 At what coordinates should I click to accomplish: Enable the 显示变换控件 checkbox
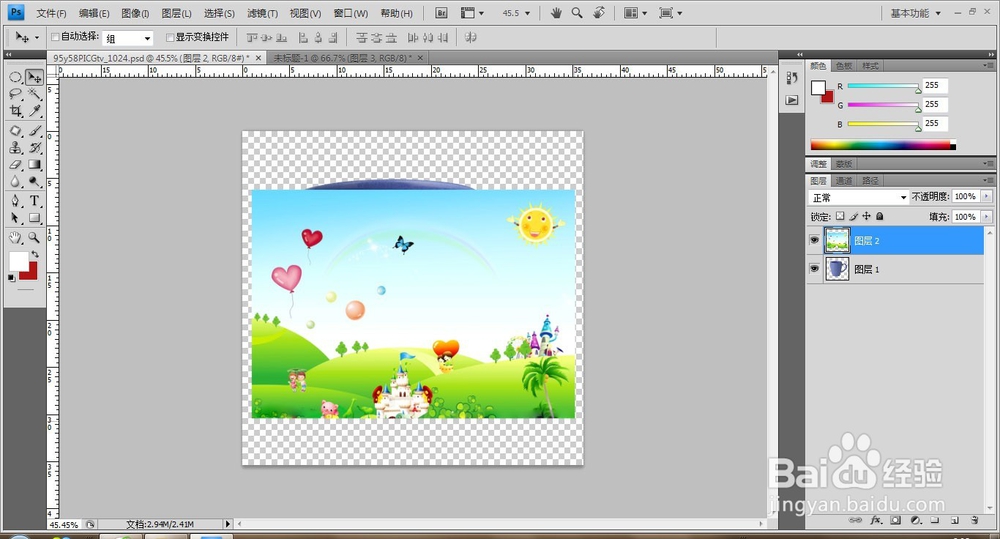click(170, 37)
